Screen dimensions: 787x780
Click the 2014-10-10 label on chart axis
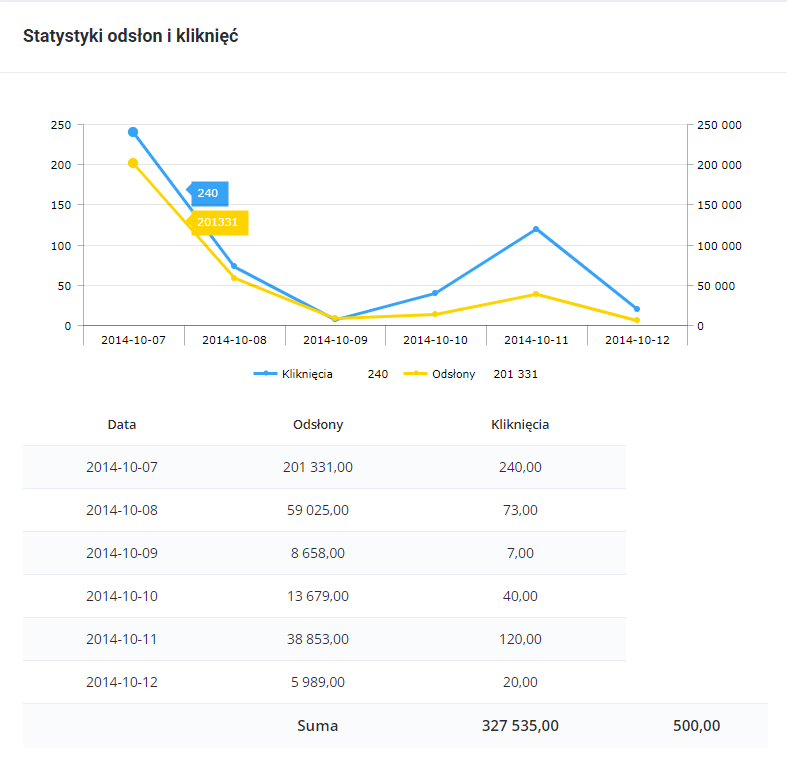pos(435,340)
